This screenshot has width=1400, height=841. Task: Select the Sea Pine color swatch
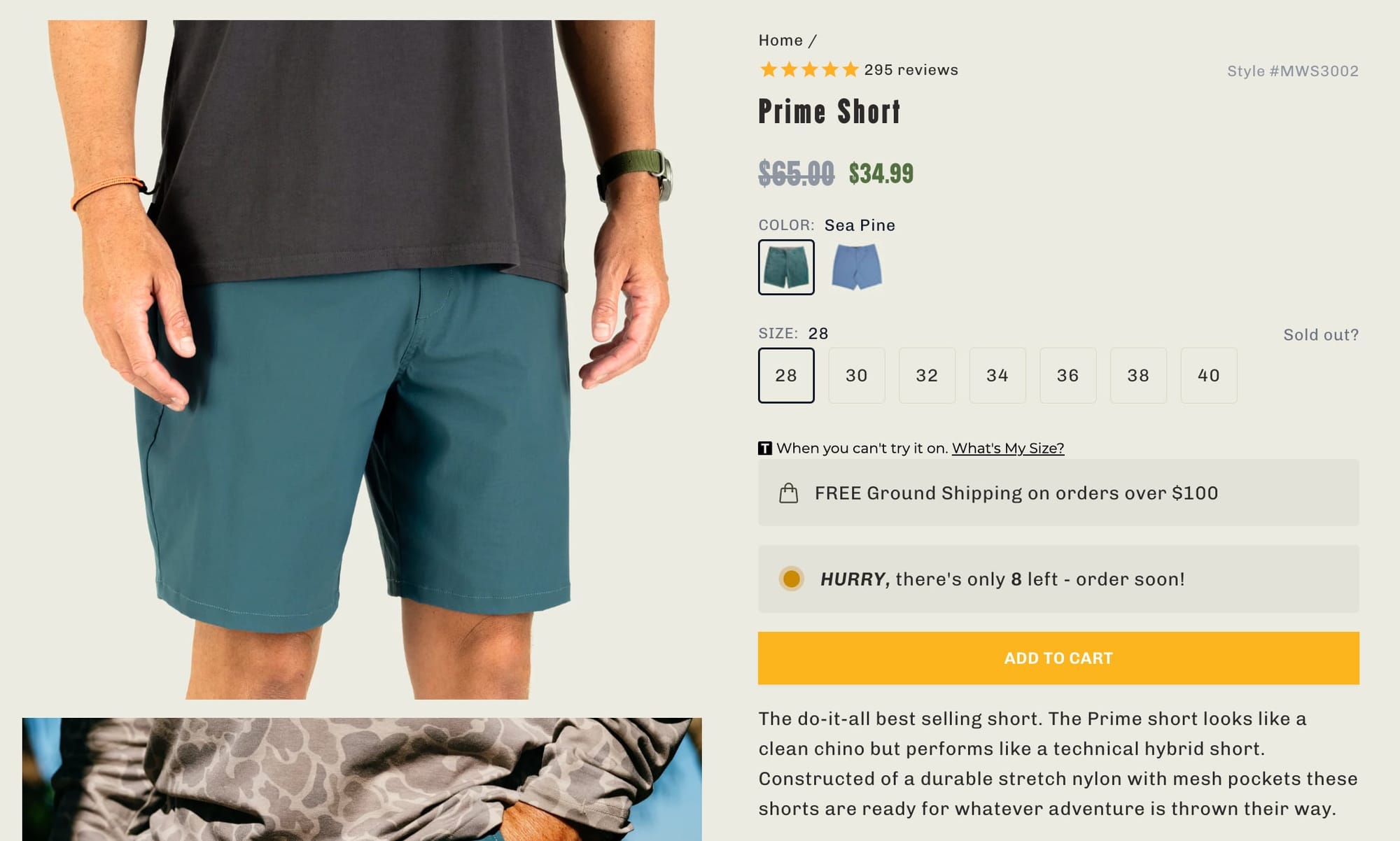(786, 267)
